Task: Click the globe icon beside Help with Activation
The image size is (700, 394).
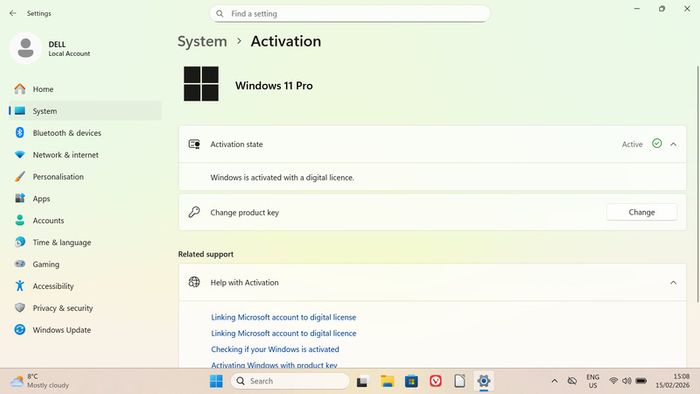Action: click(194, 282)
